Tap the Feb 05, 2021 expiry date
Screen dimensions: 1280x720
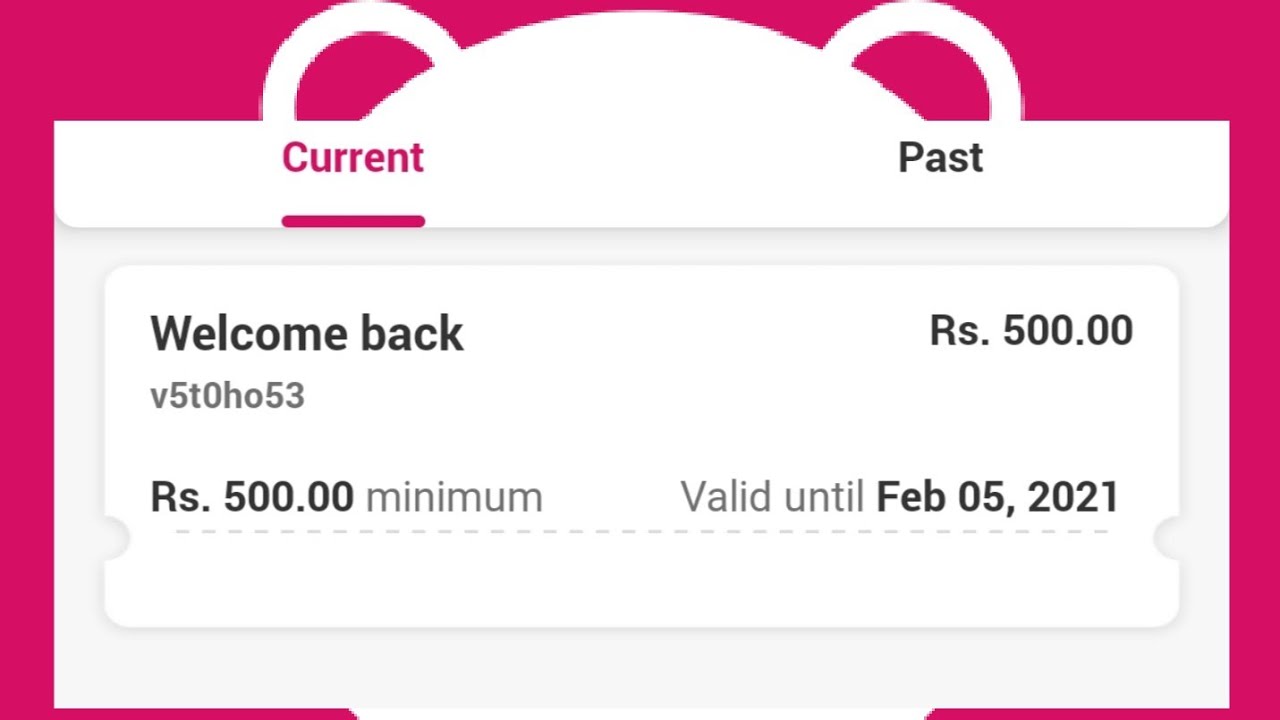click(997, 497)
